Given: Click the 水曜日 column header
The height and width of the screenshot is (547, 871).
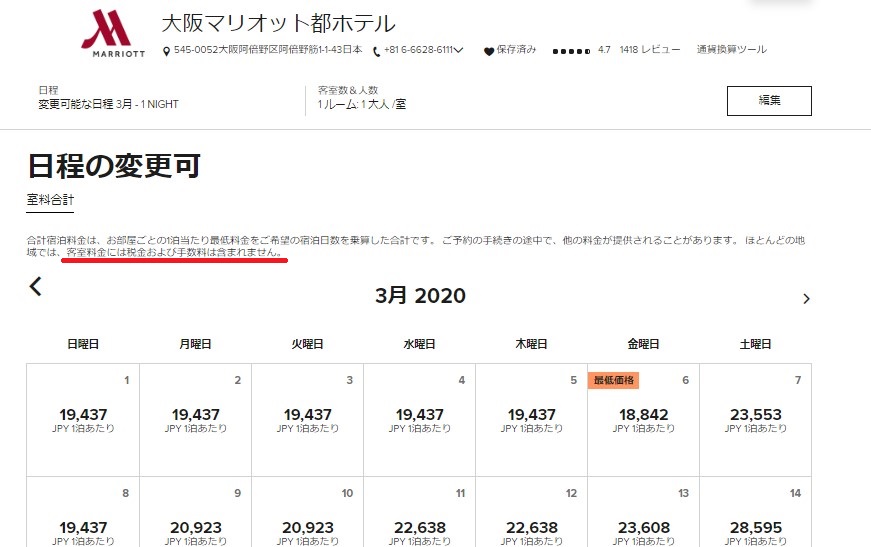Looking at the screenshot, I should tap(419, 344).
